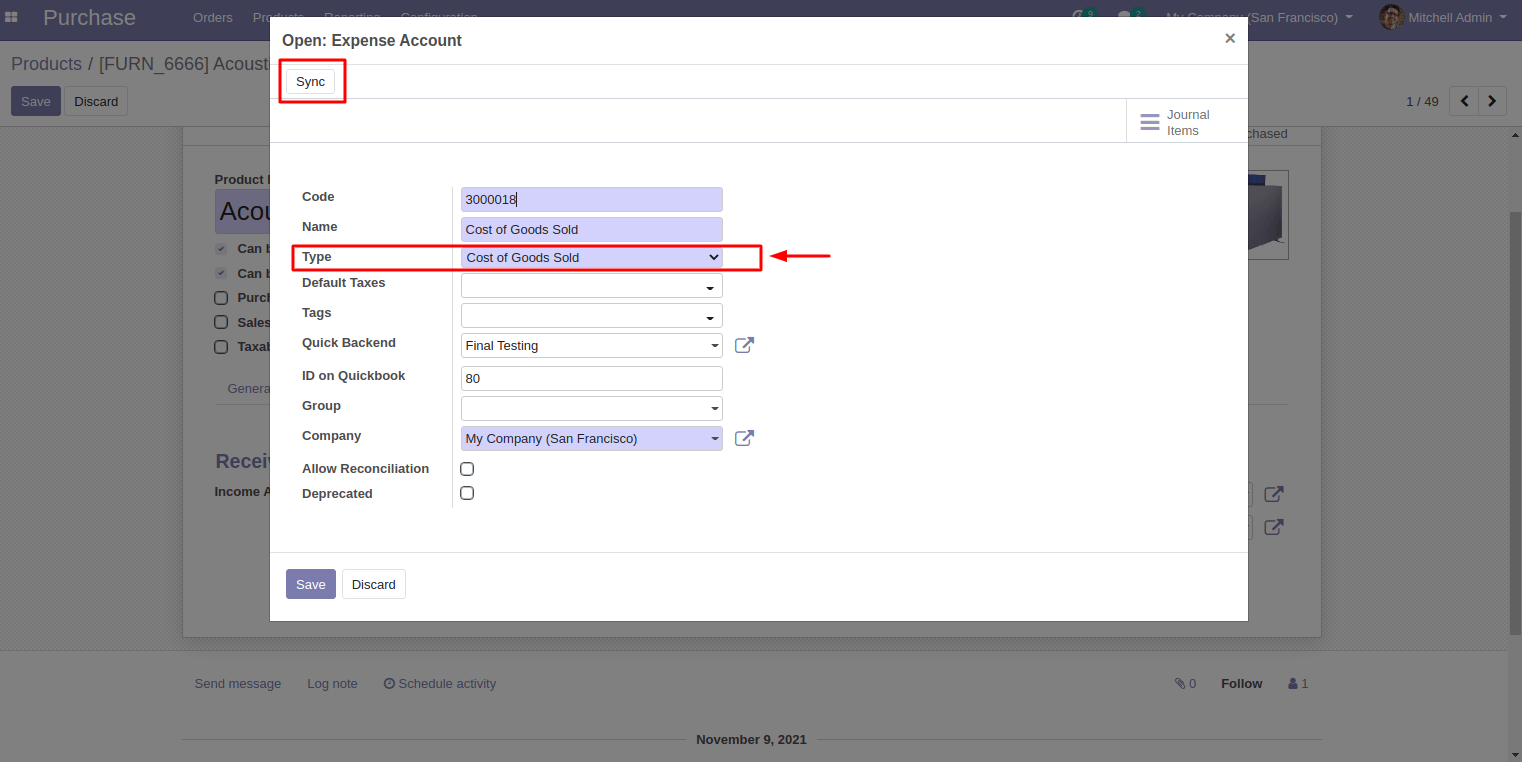Discard the expense account changes
This screenshot has width=1522, height=762.
(x=373, y=584)
